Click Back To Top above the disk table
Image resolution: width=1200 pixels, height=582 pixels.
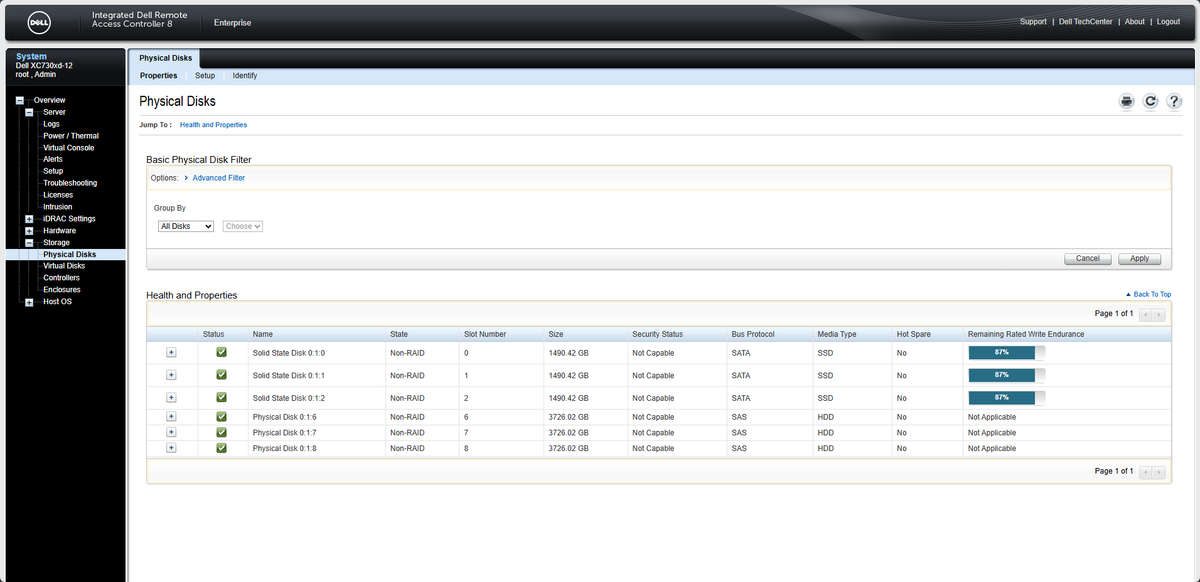(1150, 294)
